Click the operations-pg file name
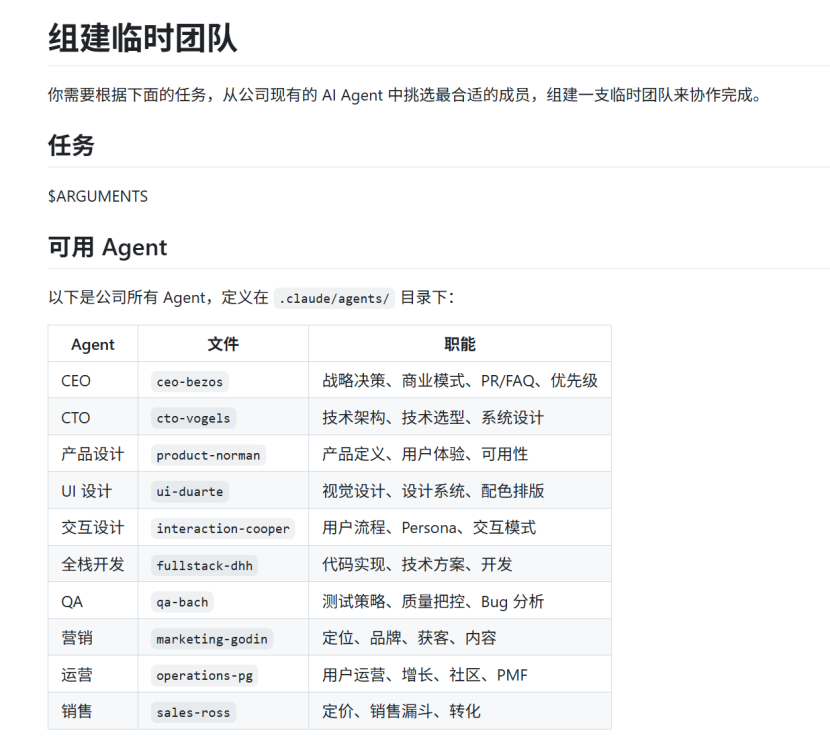 (204, 676)
